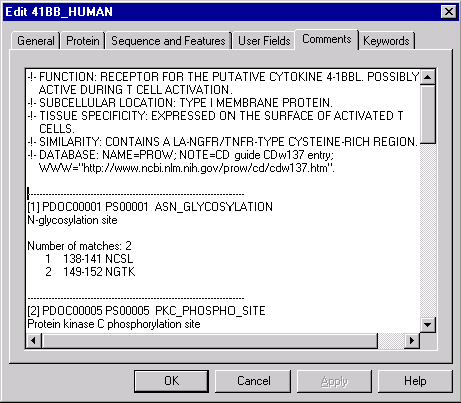
Task: Select the Comments tab
Action: click(327, 39)
